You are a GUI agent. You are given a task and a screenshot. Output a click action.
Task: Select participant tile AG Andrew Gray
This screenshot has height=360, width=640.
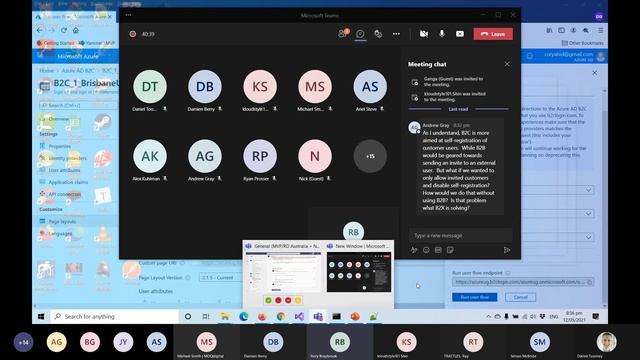(x=205, y=156)
